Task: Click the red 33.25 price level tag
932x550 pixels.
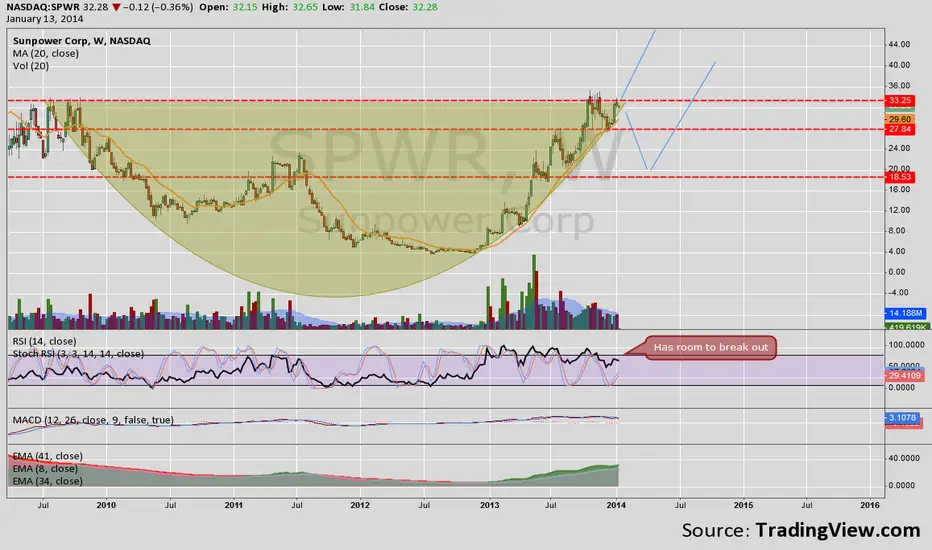Action: pyautogui.click(x=899, y=100)
